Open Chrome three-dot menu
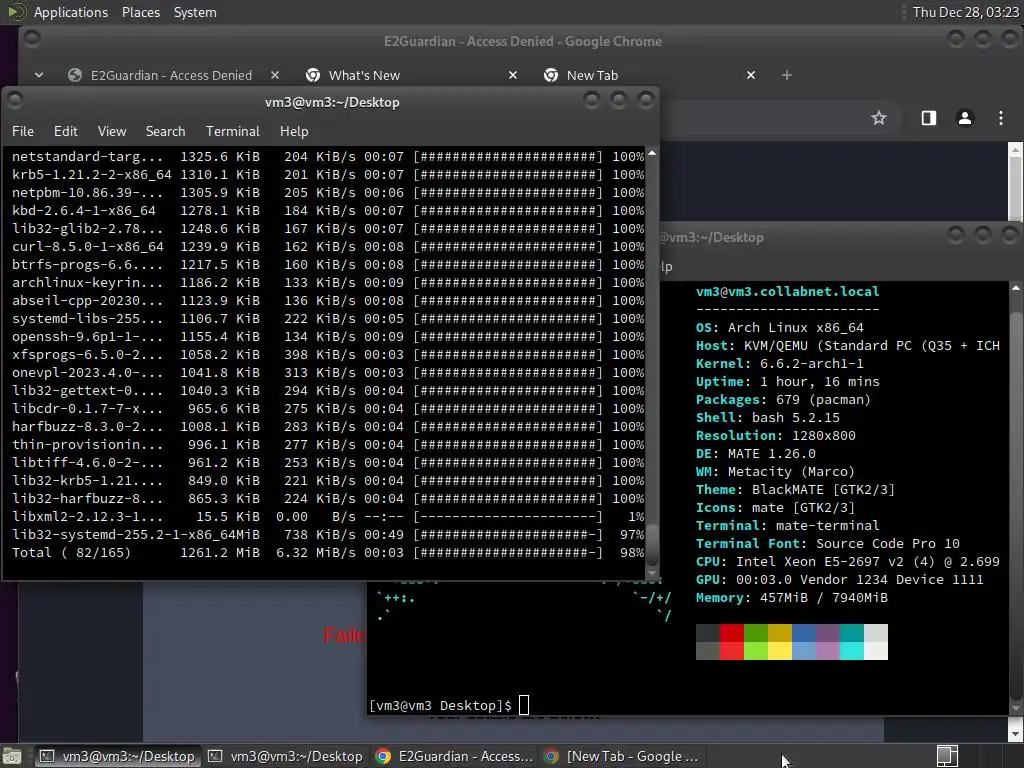 [x=1000, y=118]
